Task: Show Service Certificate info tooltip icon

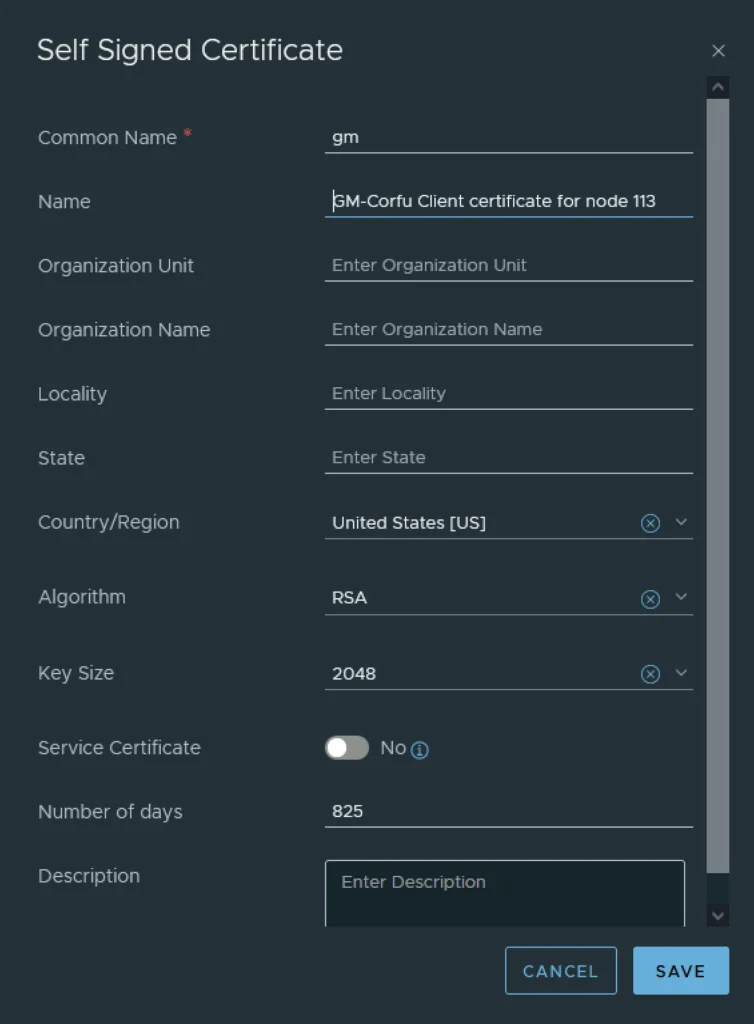Action: click(x=420, y=750)
